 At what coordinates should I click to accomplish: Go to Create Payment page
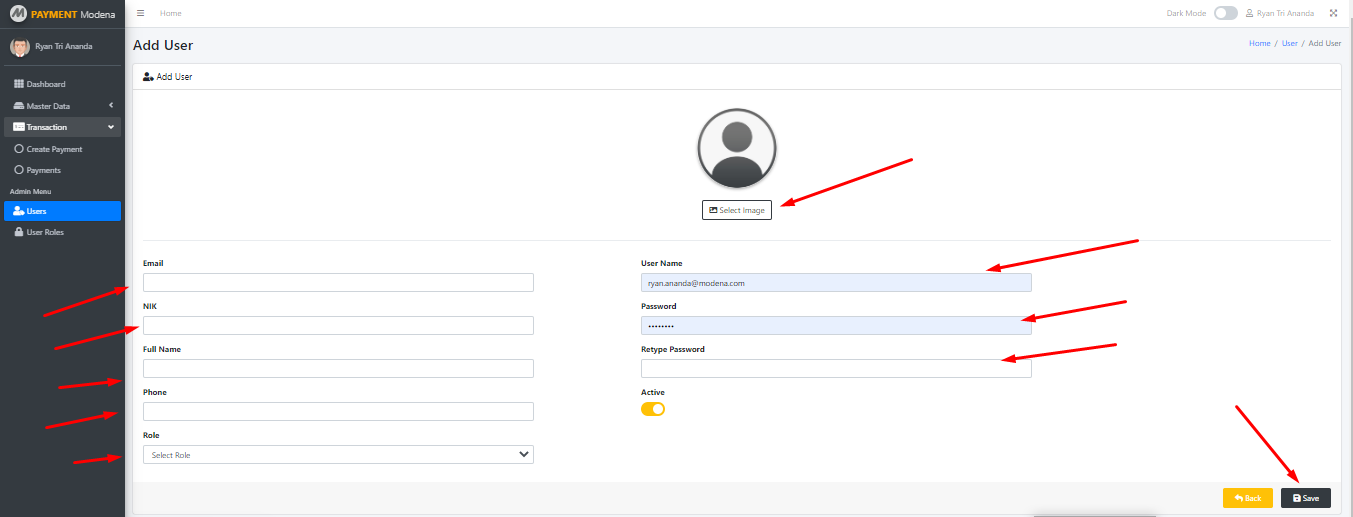pyautogui.click(x=54, y=149)
